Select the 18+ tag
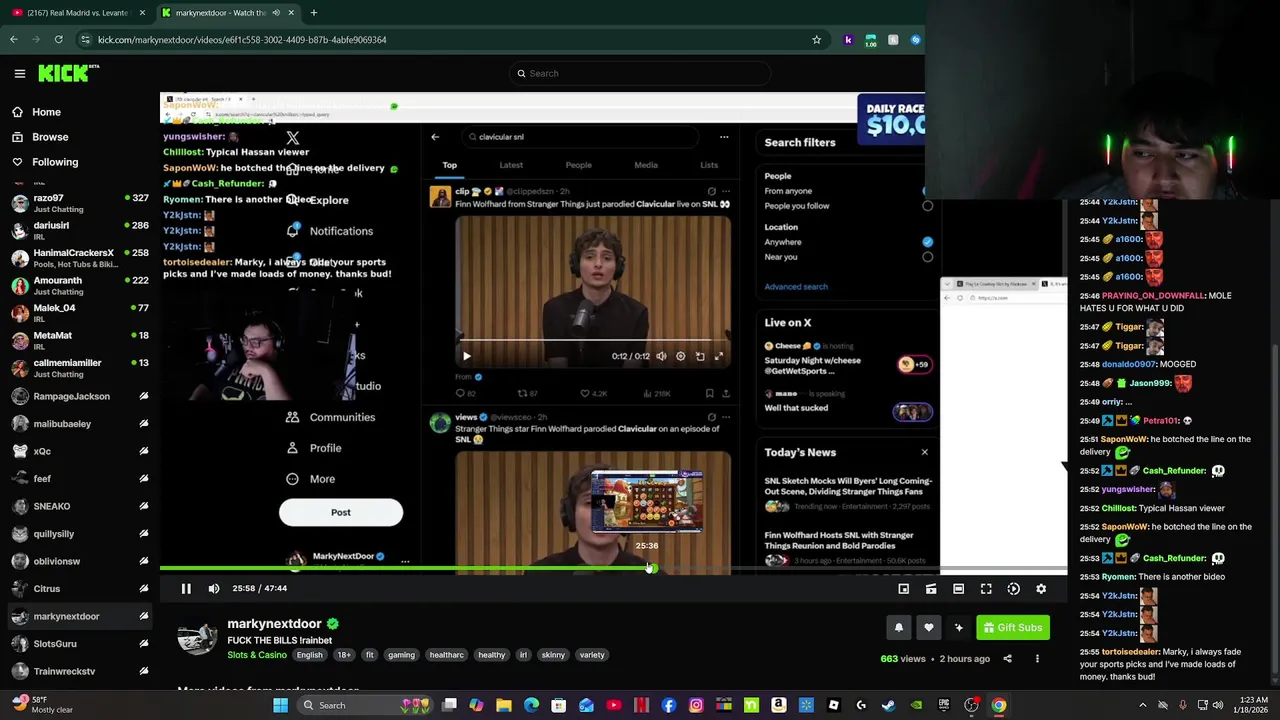 tap(344, 655)
